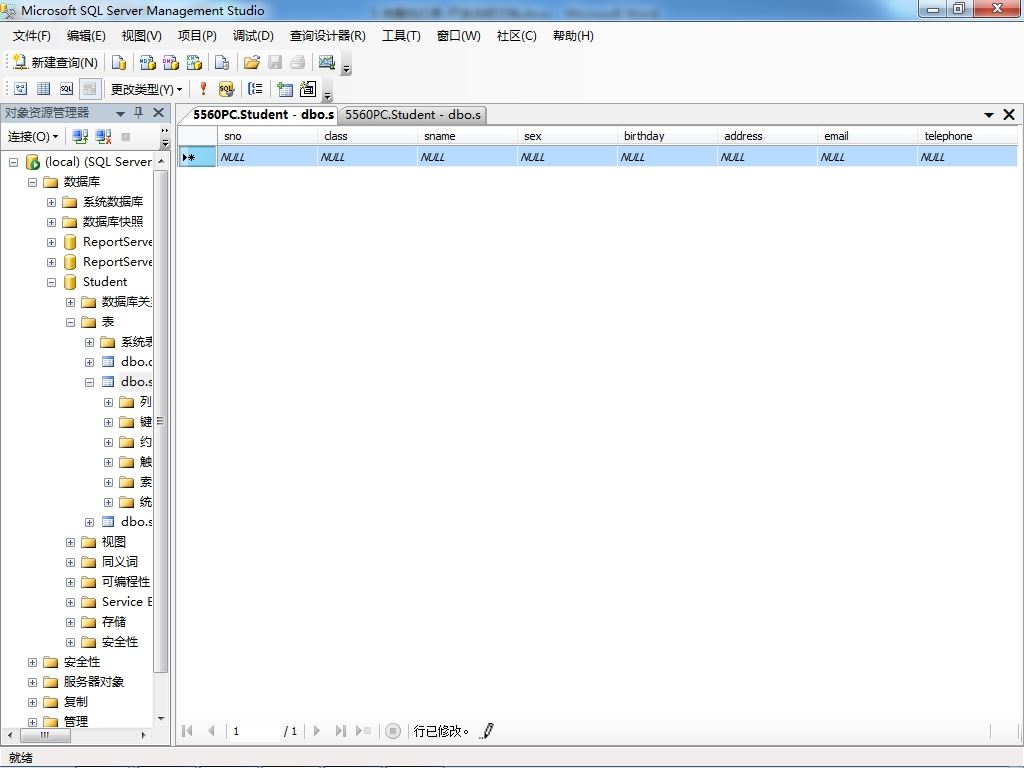Open the Community (社区) menu

[x=517, y=36]
